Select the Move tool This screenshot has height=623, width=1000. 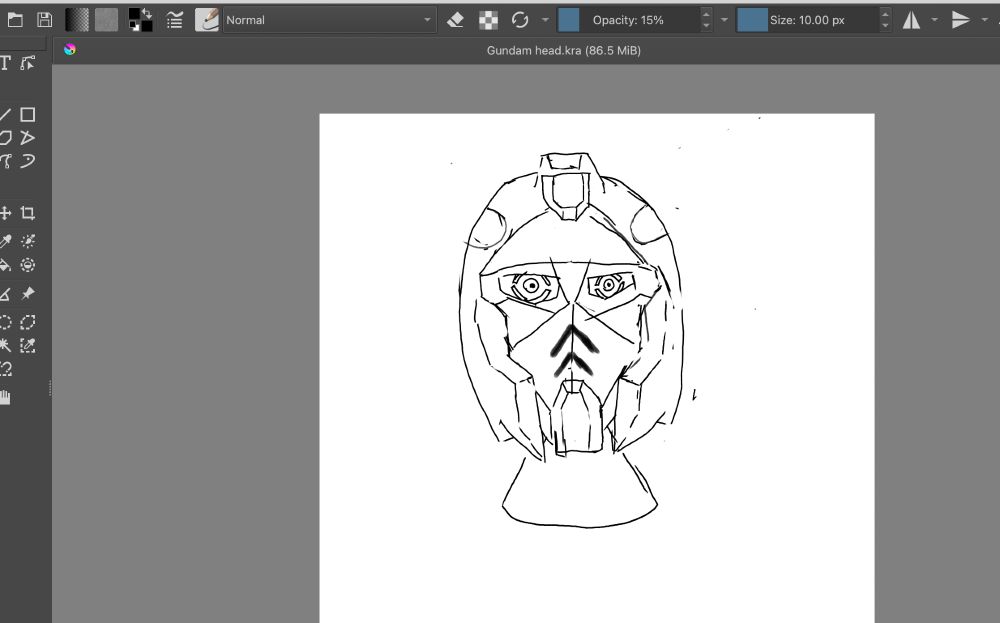pyautogui.click(x=5, y=213)
